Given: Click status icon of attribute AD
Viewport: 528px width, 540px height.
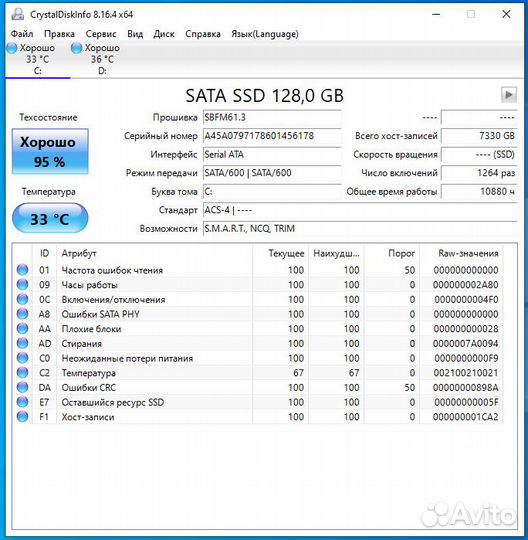Looking at the screenshot, I should (x=22, y=343).
